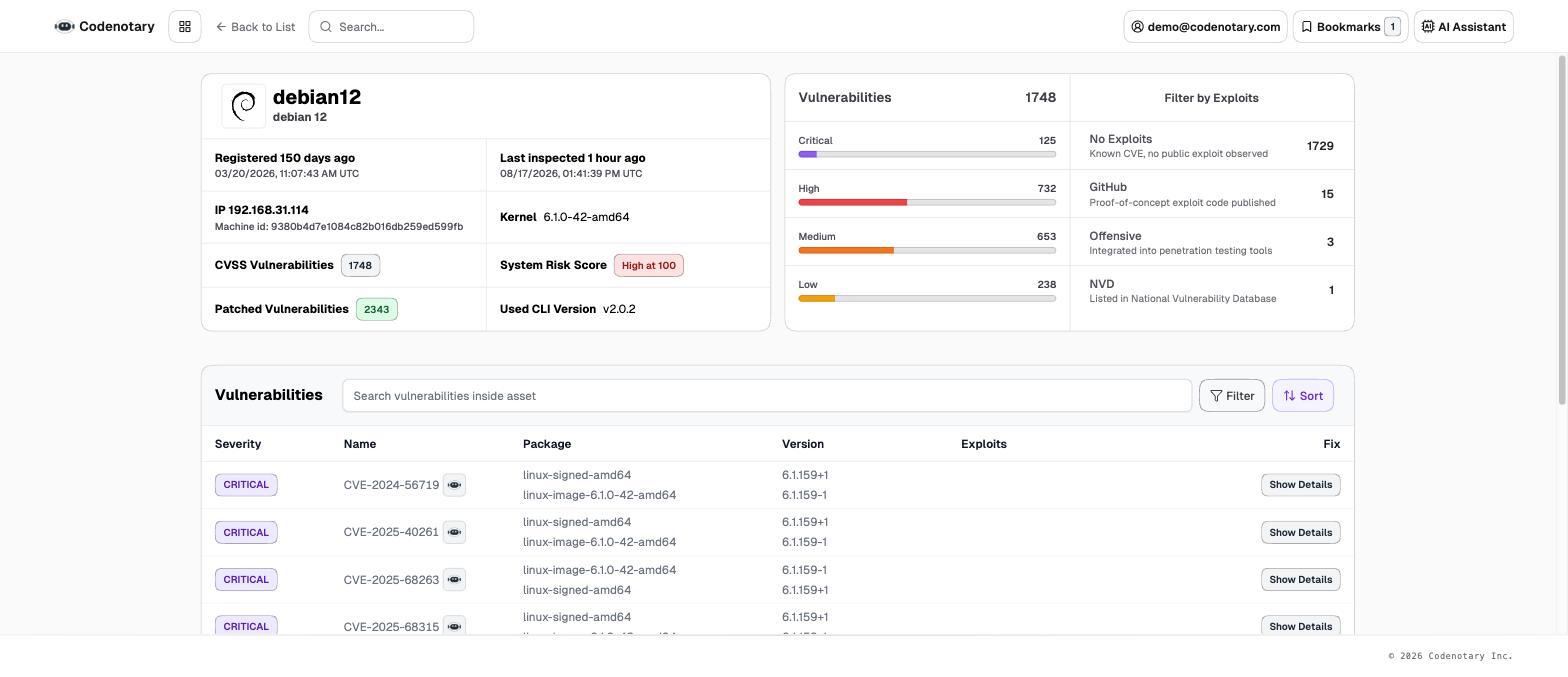Click CRITICAL badge for CVE-2025-68263
This screenshot has width=1568, height=677.
point(246,580)
